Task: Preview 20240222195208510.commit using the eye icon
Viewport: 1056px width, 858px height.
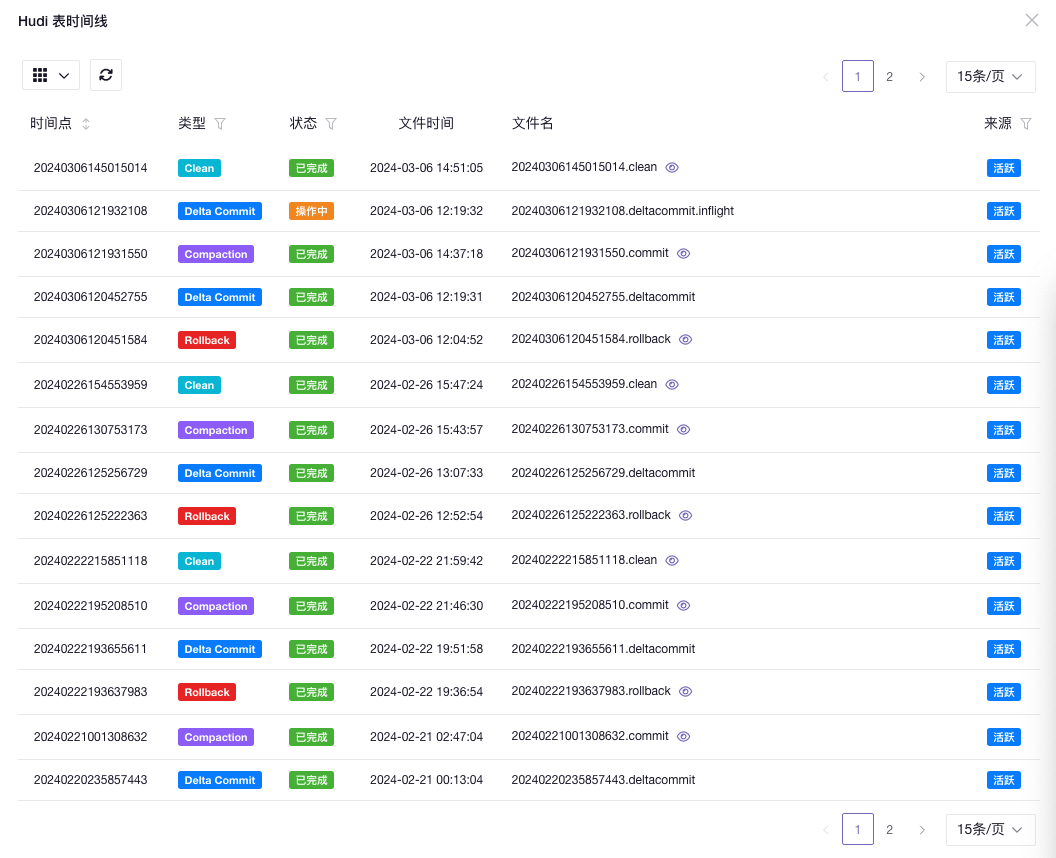Action: pyautogui.click(x=684, y=606)
